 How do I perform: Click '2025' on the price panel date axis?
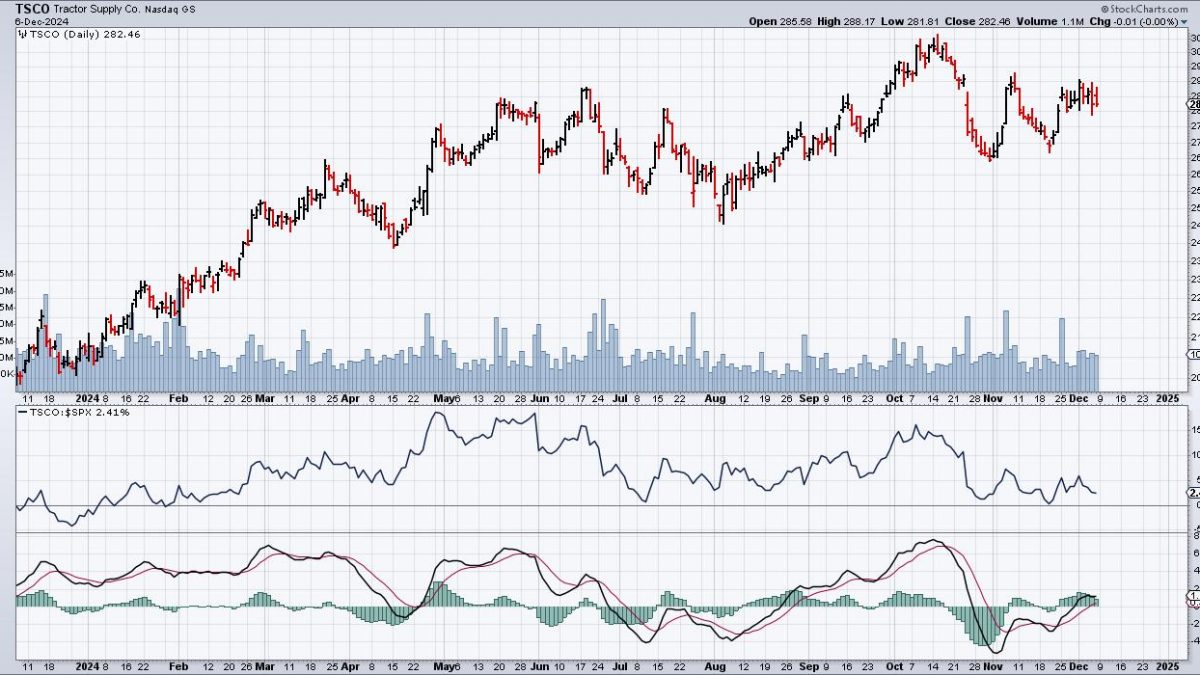[1166, 397]
